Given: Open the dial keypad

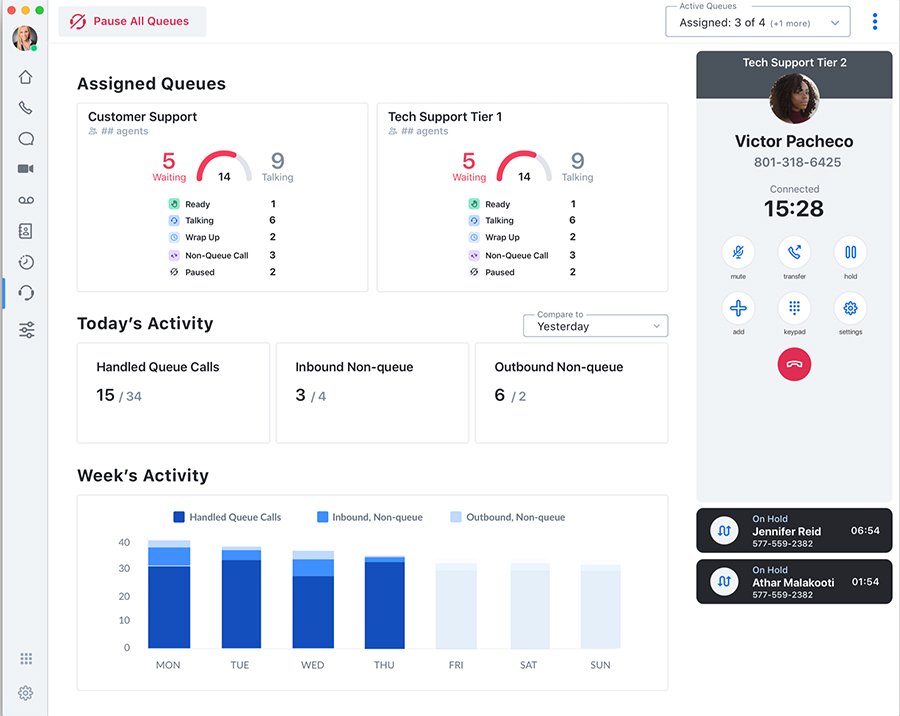Looking at the screenshot, I should pos(794,310).
